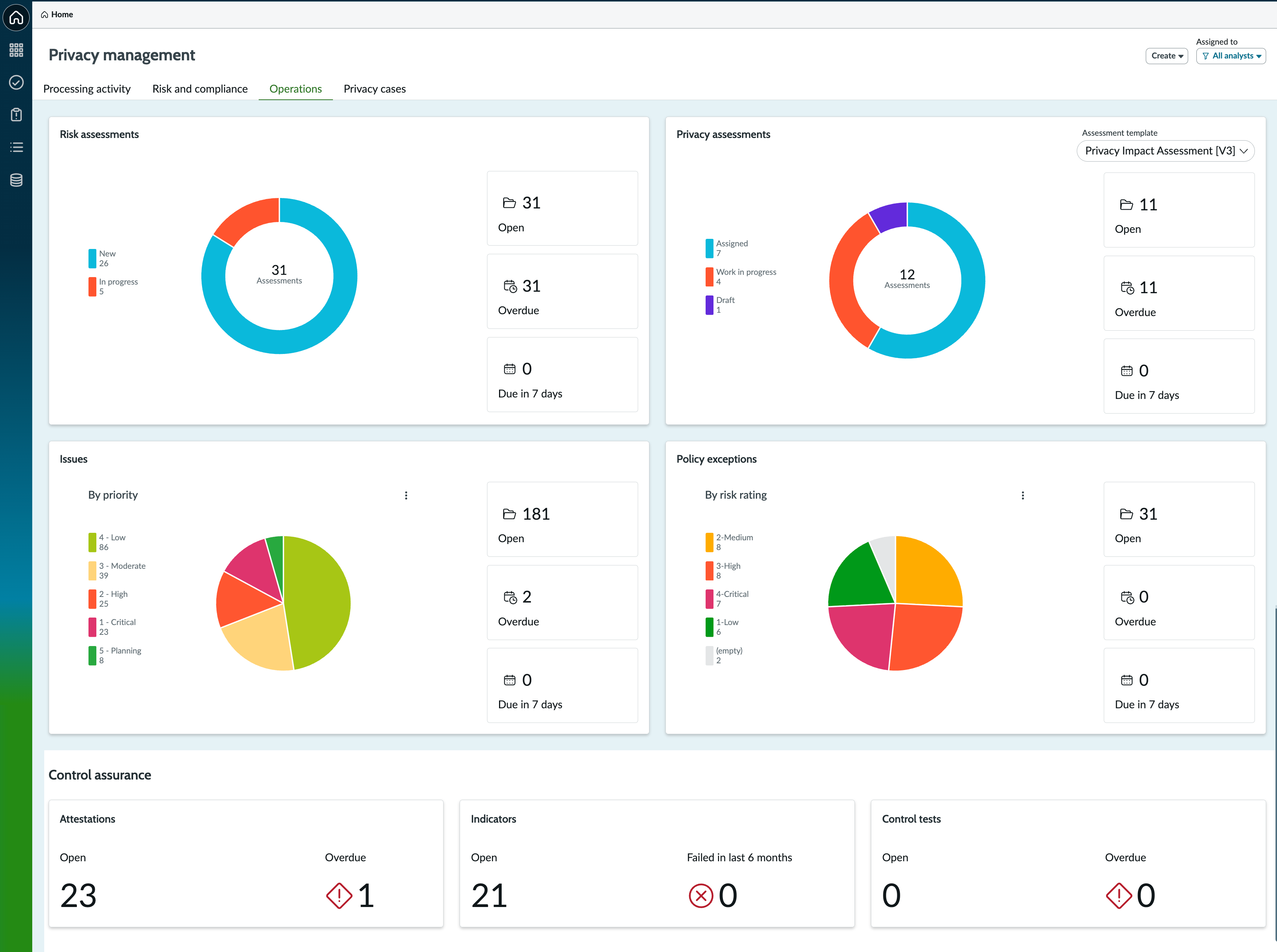This screenshot has height=952, width=1277.
Task: Select the Operations tab
Action: tap(295, 89)
